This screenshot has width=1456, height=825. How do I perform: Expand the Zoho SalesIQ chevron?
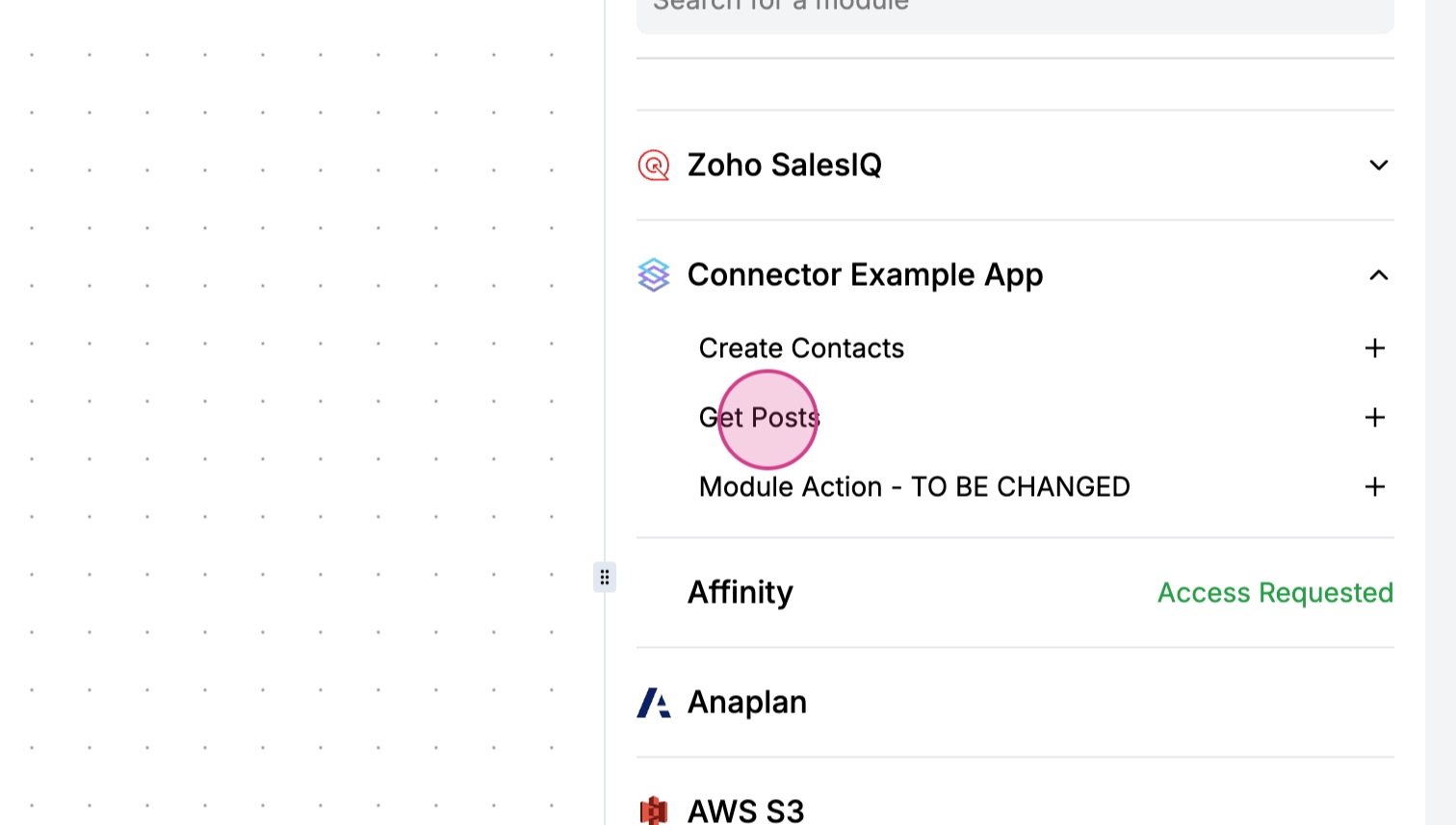click(x=1378, y=166)
